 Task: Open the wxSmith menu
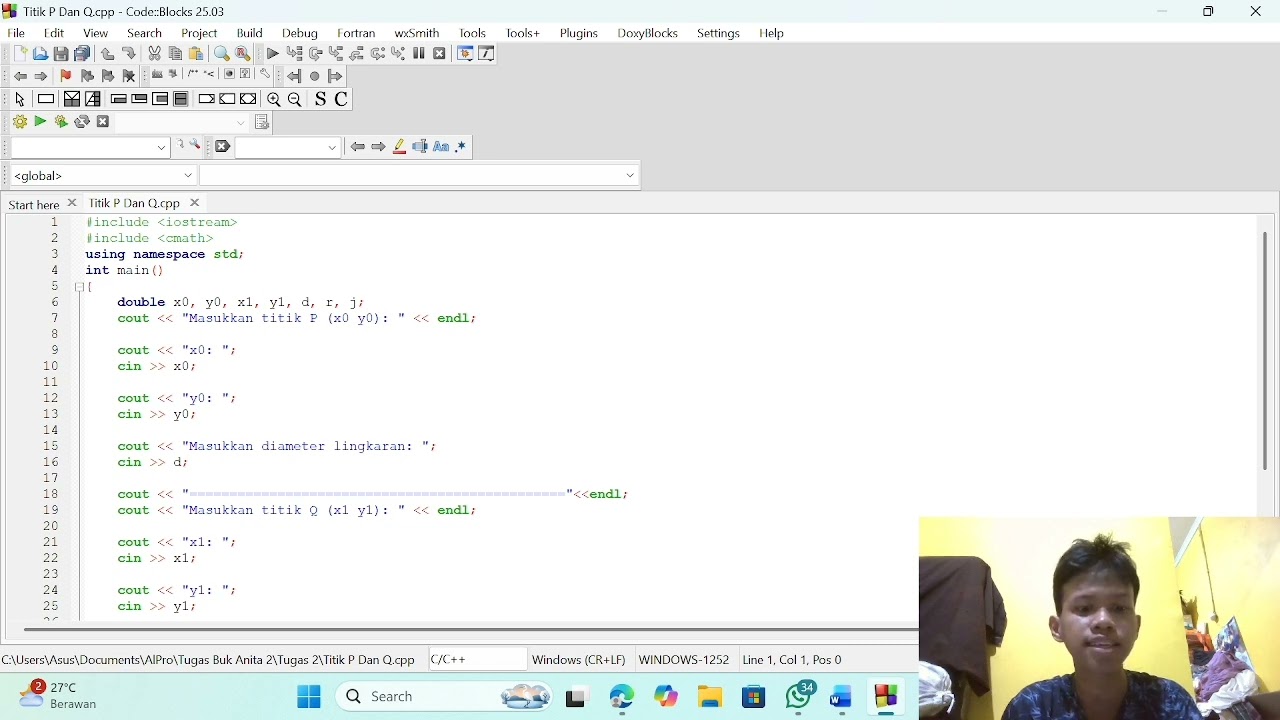point(417,33)
